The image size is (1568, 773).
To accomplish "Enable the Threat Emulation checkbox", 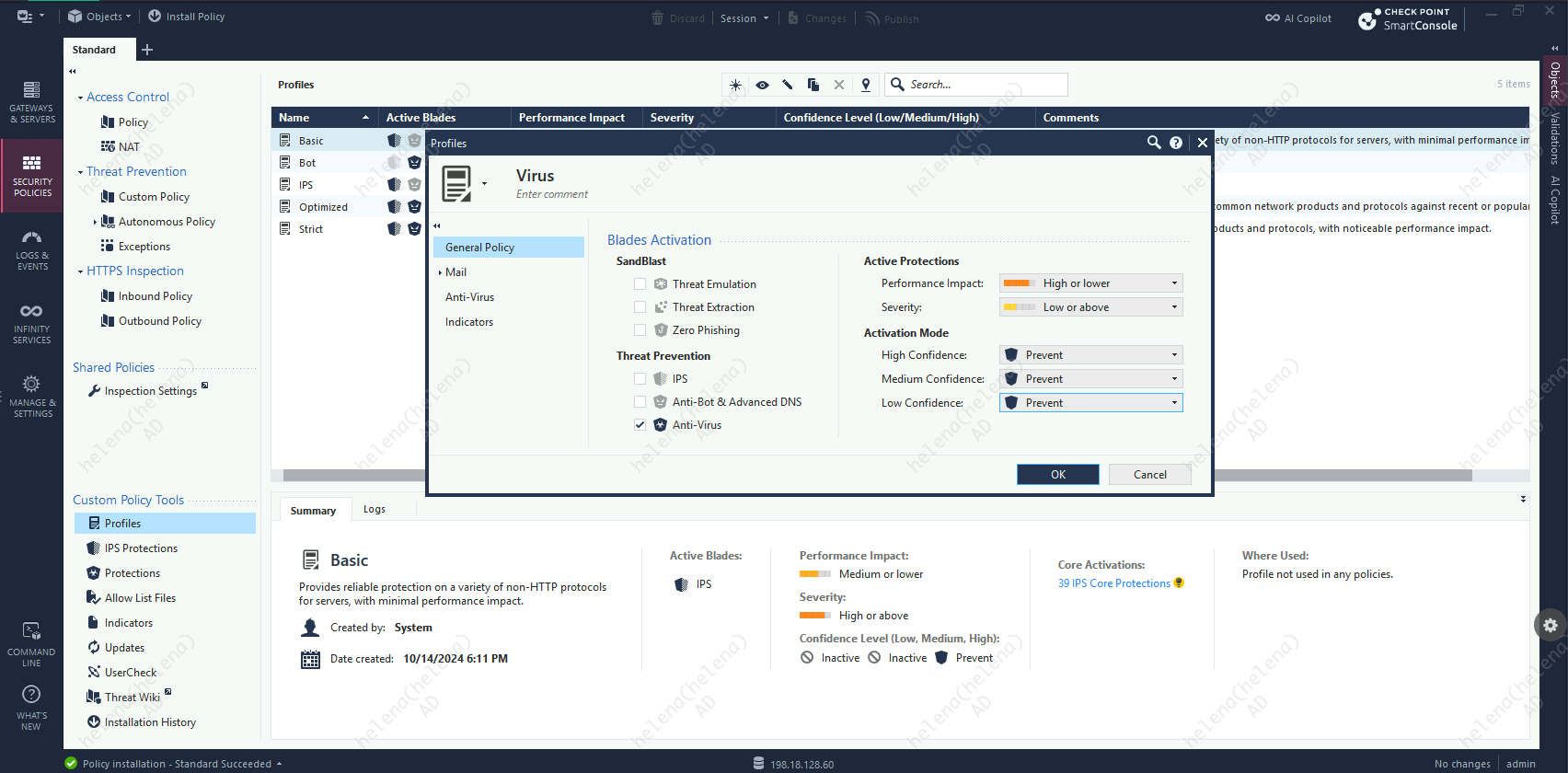I will (x=640, y=284).
